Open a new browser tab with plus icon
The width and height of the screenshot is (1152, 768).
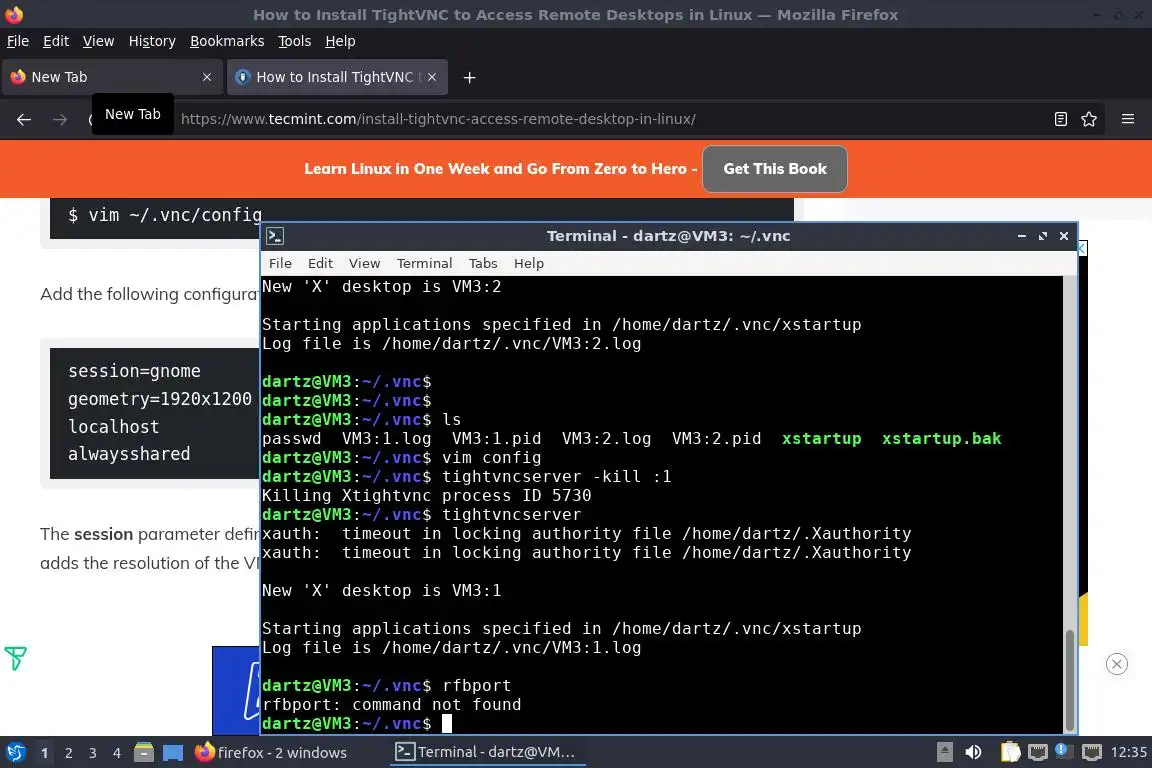(469, 77)
